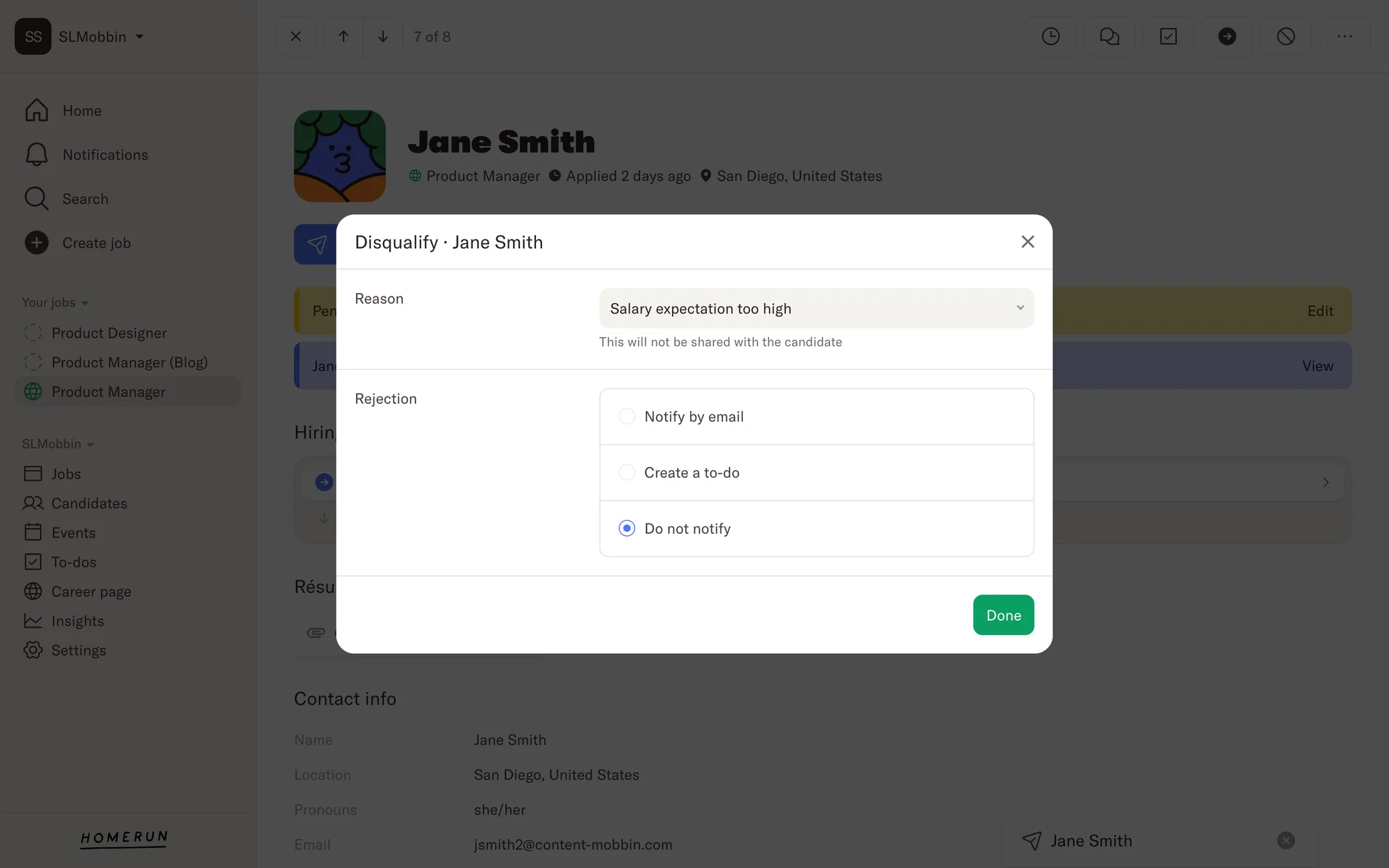Close the Disqualify dialog with X
Screen dimensions: 1389x868
click(x=1027, y=242)
